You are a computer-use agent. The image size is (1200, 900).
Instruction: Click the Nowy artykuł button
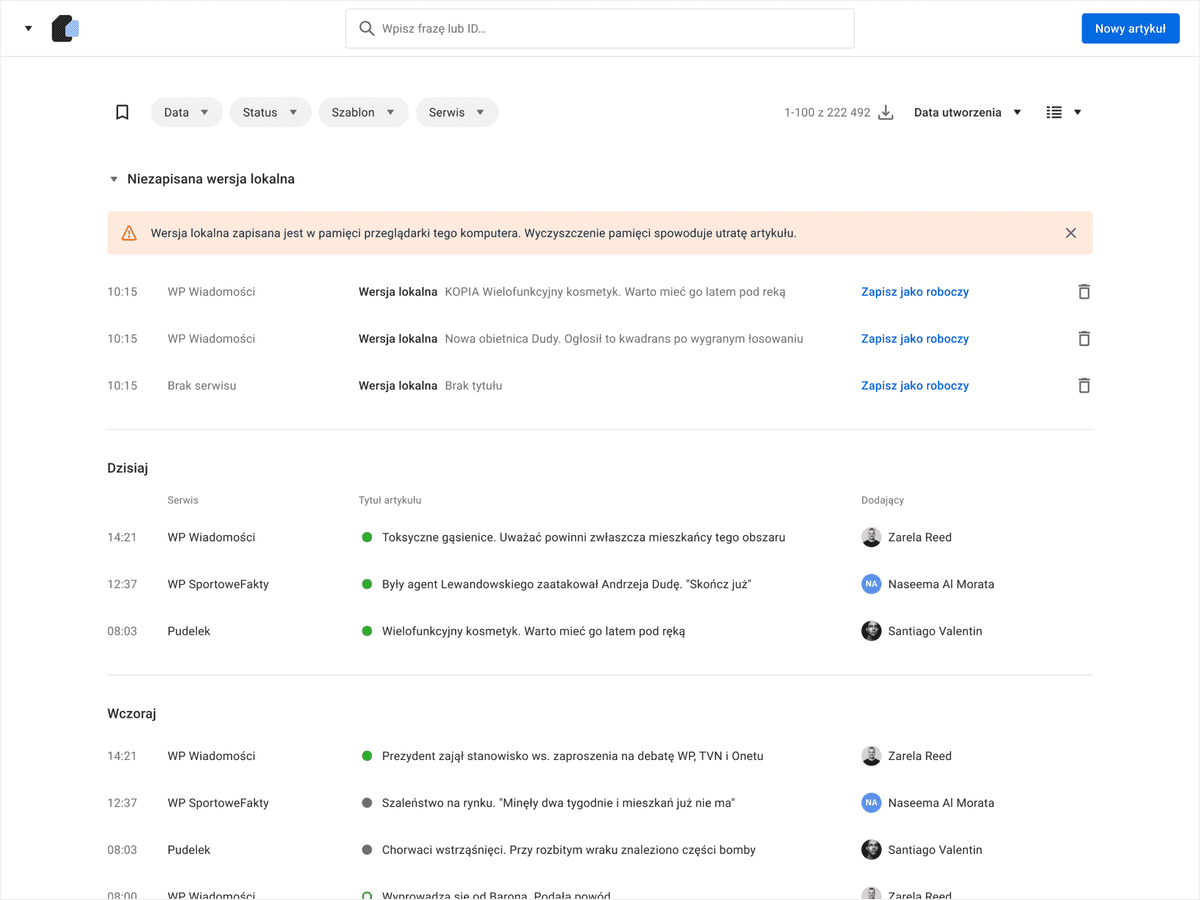1130,28
